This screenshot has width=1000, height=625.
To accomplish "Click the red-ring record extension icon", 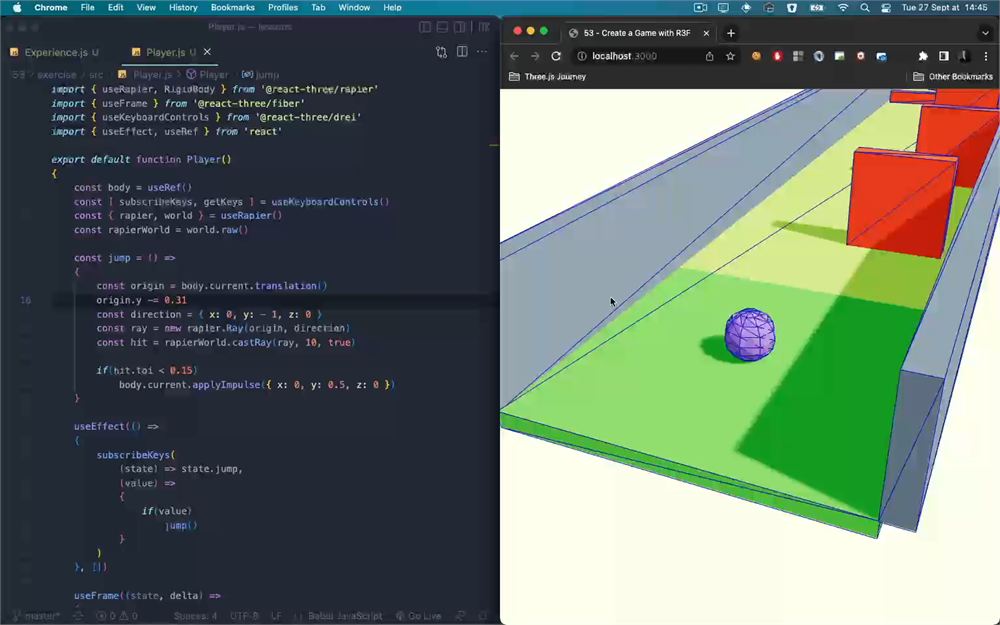I will 860,56.
